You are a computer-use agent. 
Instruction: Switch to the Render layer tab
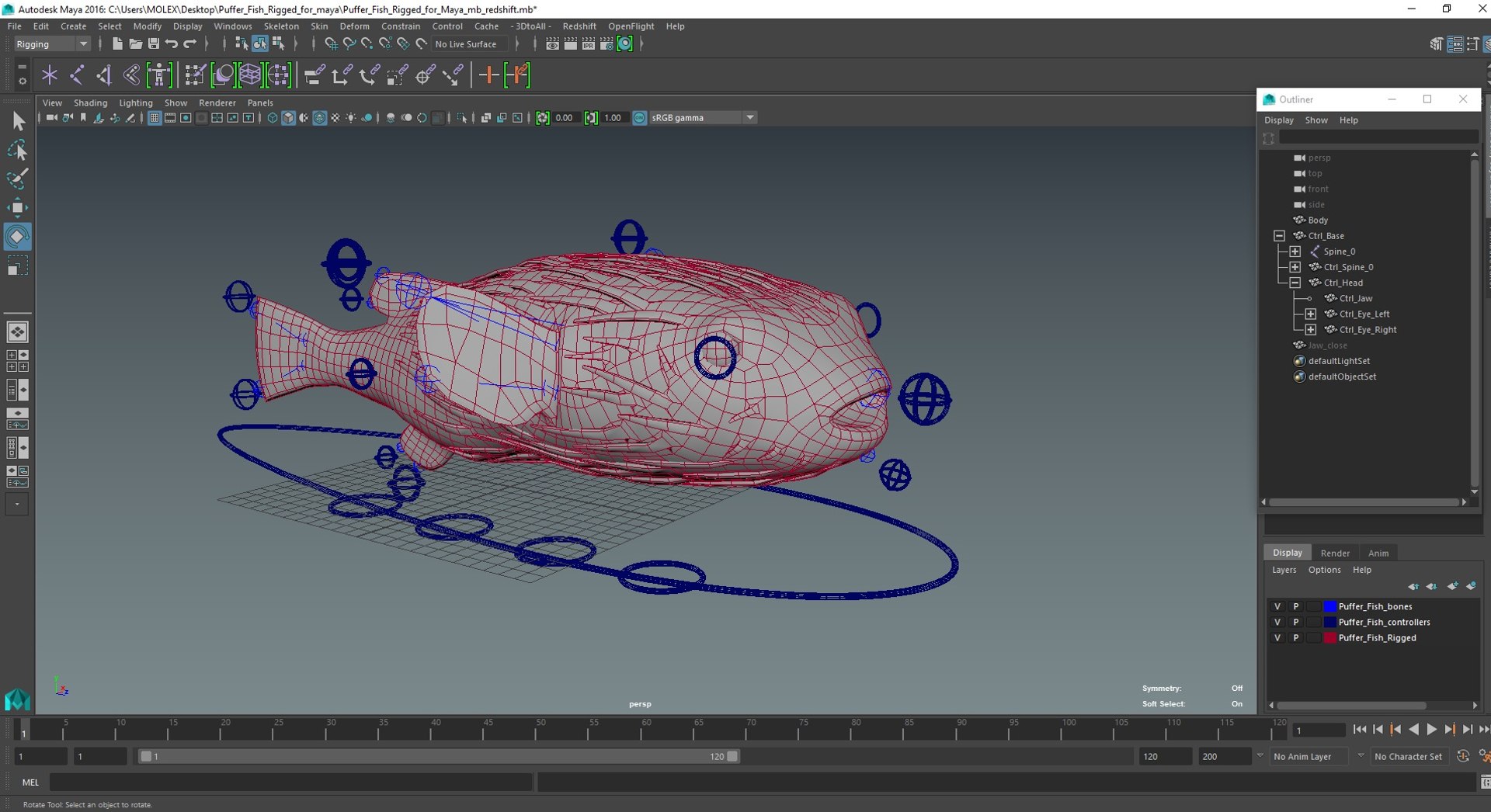pos(1335,553)
